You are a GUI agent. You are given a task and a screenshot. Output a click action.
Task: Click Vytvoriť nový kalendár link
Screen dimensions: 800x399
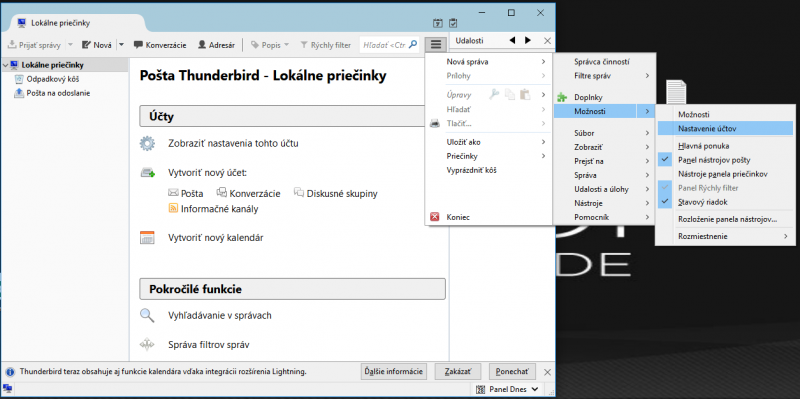[216, 238]
